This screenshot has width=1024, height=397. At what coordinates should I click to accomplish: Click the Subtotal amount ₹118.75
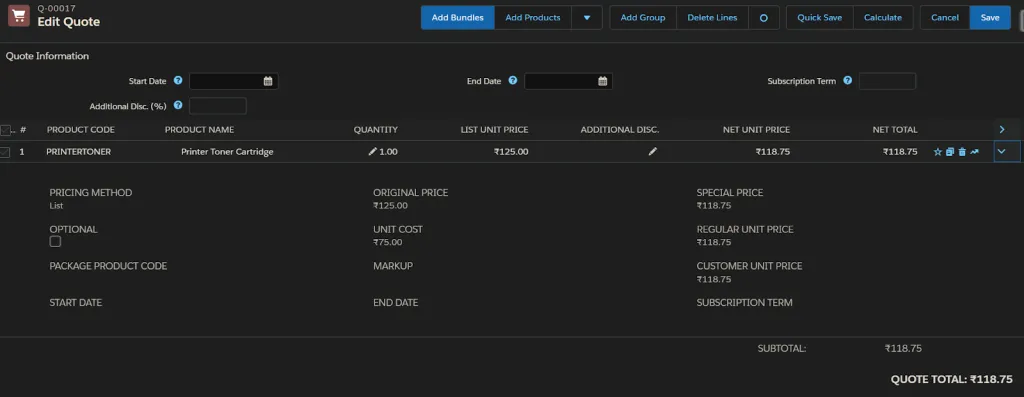tap(903, 349)
